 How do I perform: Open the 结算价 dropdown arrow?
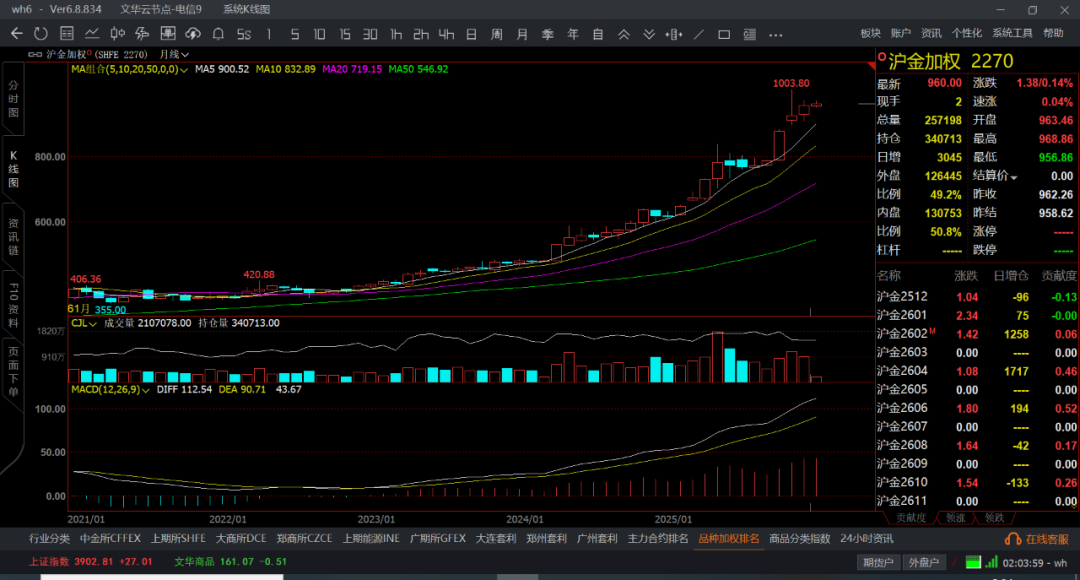point(1013,177)
